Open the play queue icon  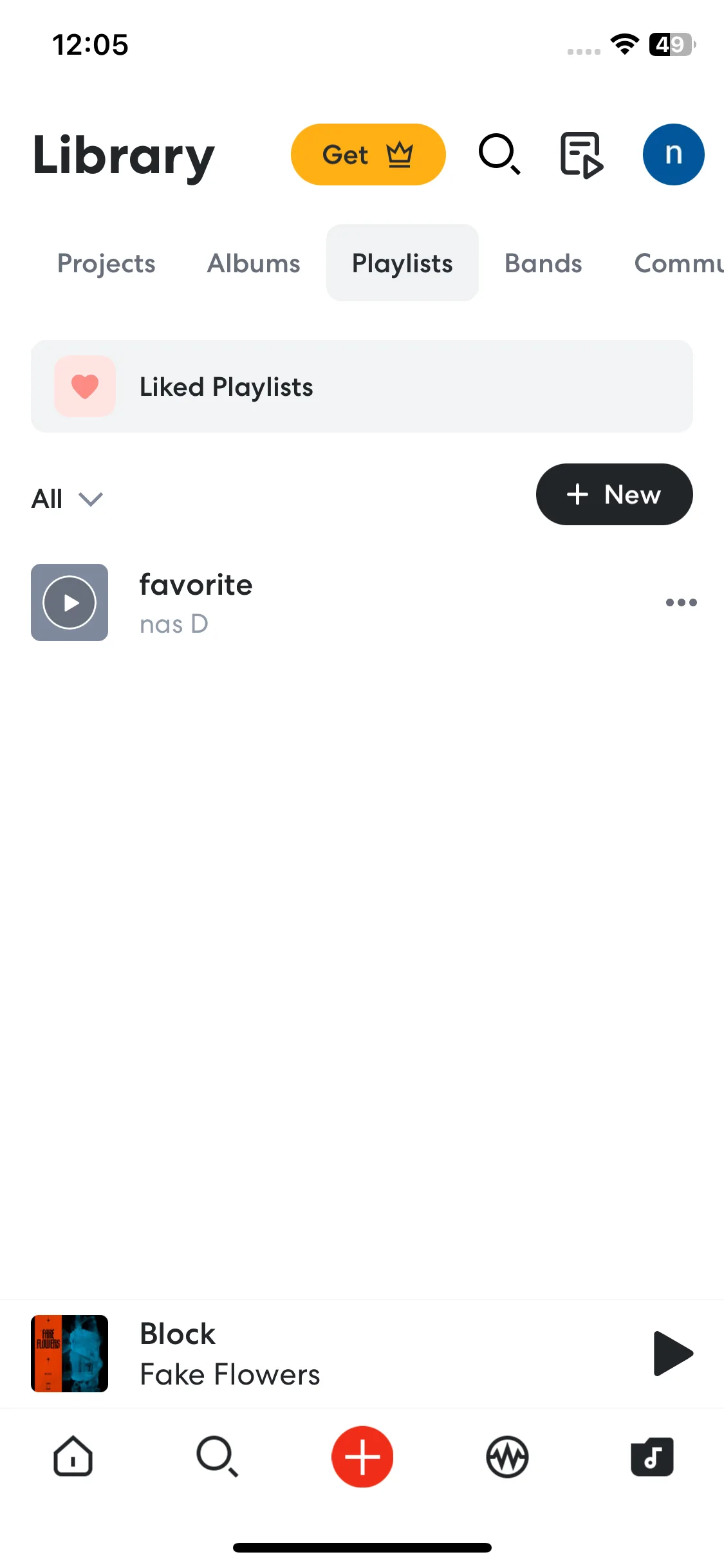tap(582, 154)
